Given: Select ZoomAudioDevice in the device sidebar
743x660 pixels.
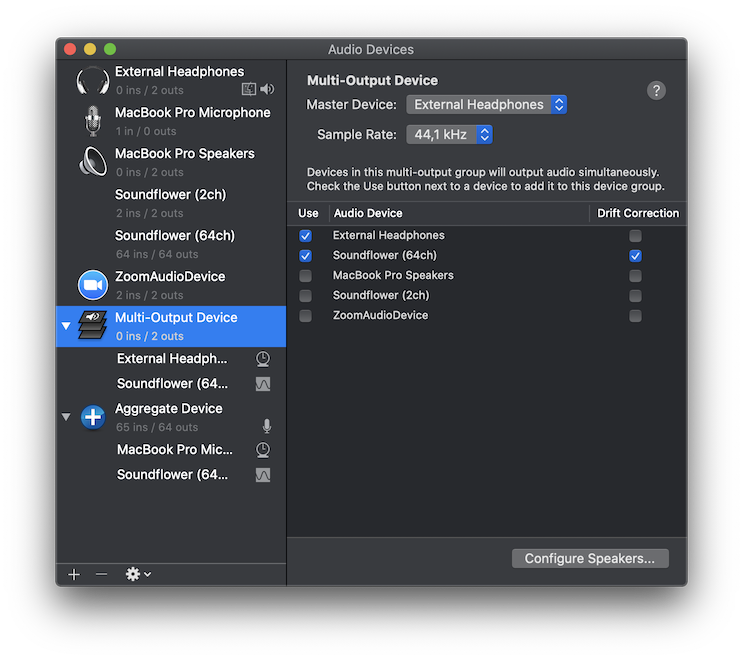Looking at the screenshot, I should 171,285.
